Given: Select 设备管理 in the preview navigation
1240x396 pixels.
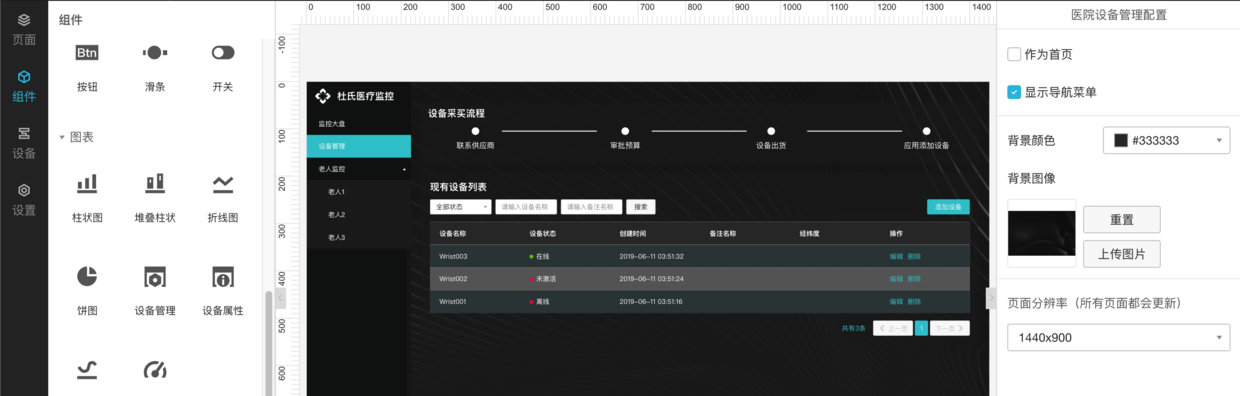Looking at the screenshot, I should (359, 147).
